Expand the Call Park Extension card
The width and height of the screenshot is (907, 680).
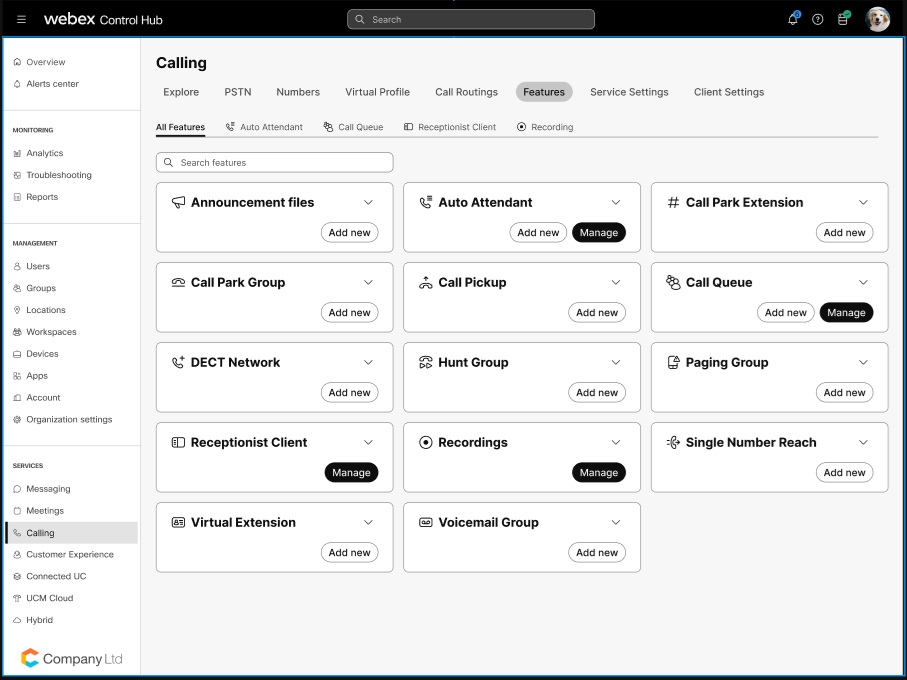click(864, 202)
